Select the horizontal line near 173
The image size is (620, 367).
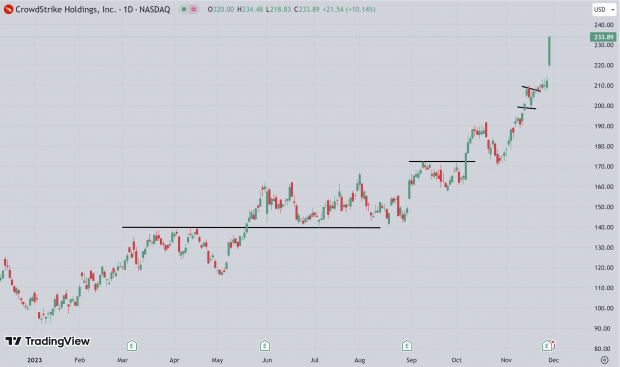(442, 161)
